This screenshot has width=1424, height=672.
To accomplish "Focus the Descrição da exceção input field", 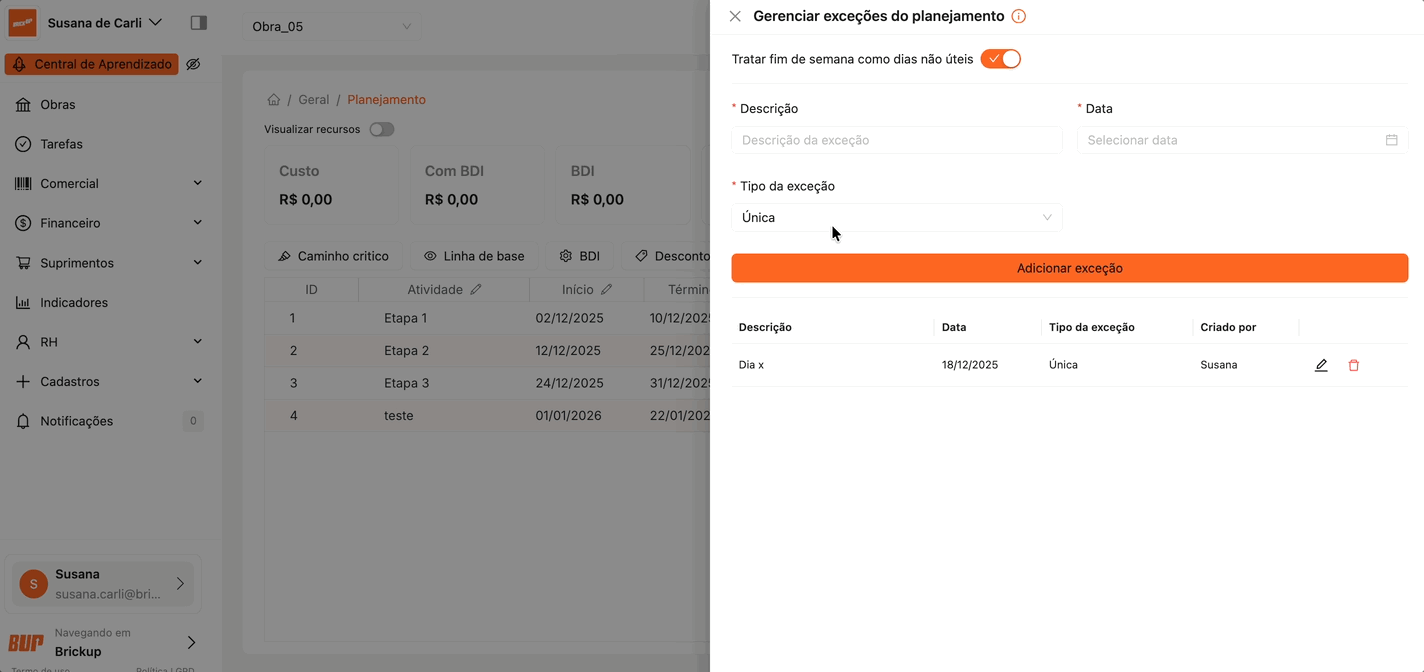I will (x=896, y=140).
